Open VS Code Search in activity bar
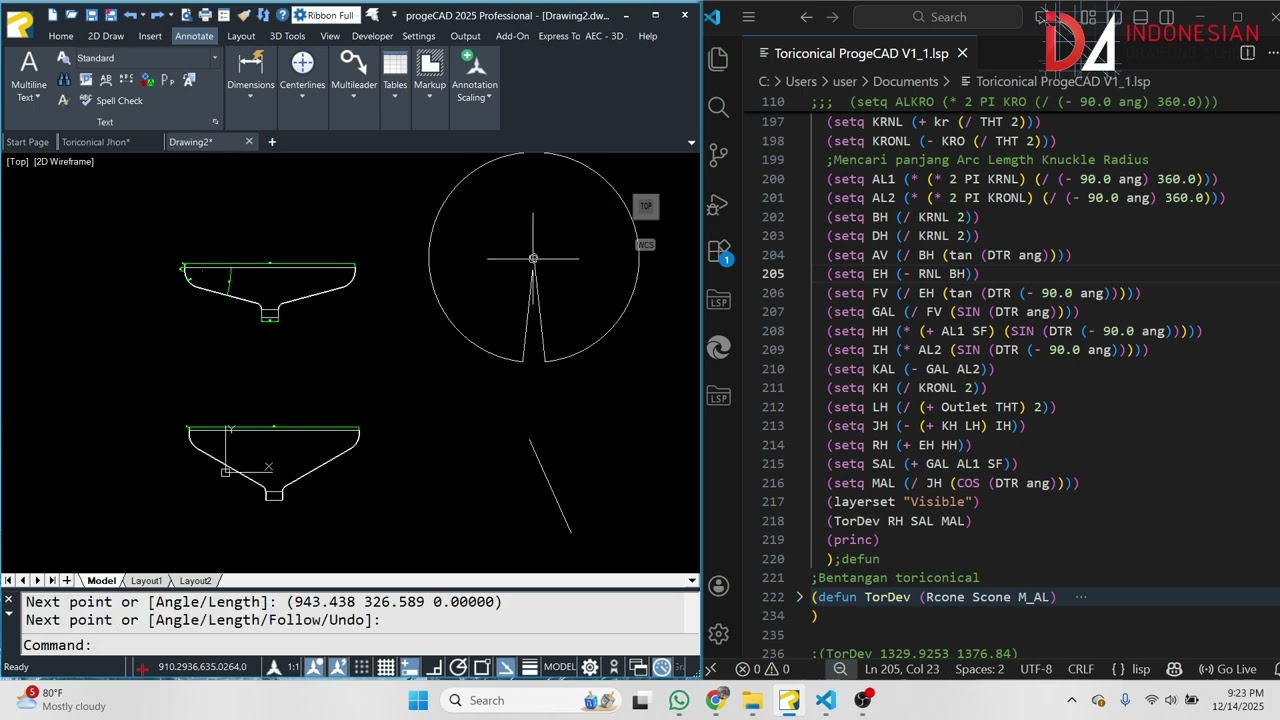Viewport: 1280px width, 720px height. [x=718, y=107]
